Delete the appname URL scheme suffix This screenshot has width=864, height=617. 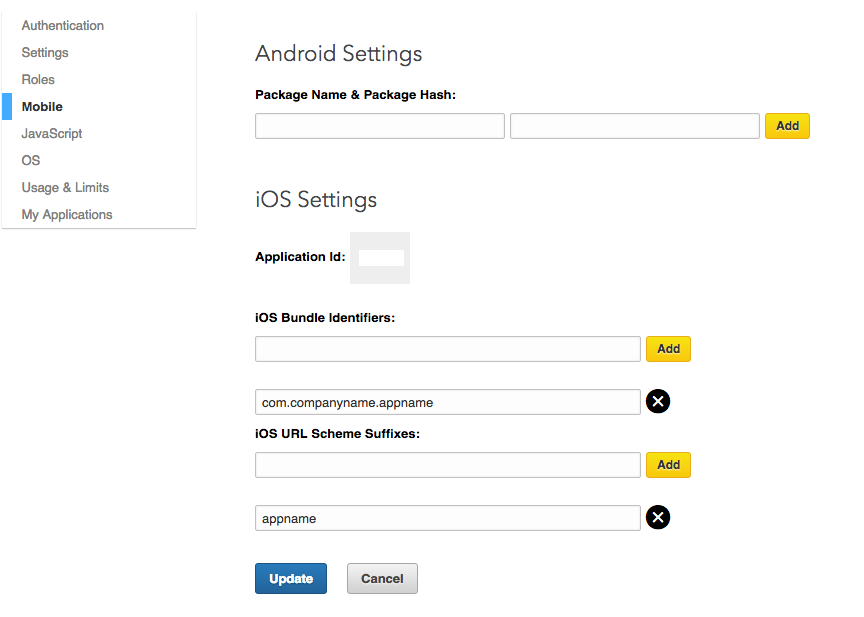pyautogui.click(x=657, y=517)
